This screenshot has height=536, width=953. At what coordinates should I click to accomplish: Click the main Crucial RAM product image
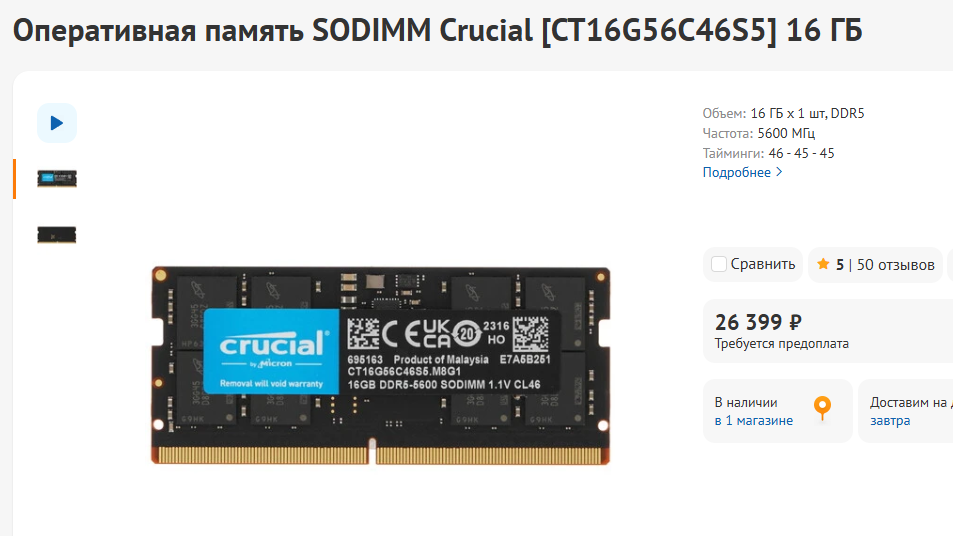pyautogui.click(x=380, y=366)
